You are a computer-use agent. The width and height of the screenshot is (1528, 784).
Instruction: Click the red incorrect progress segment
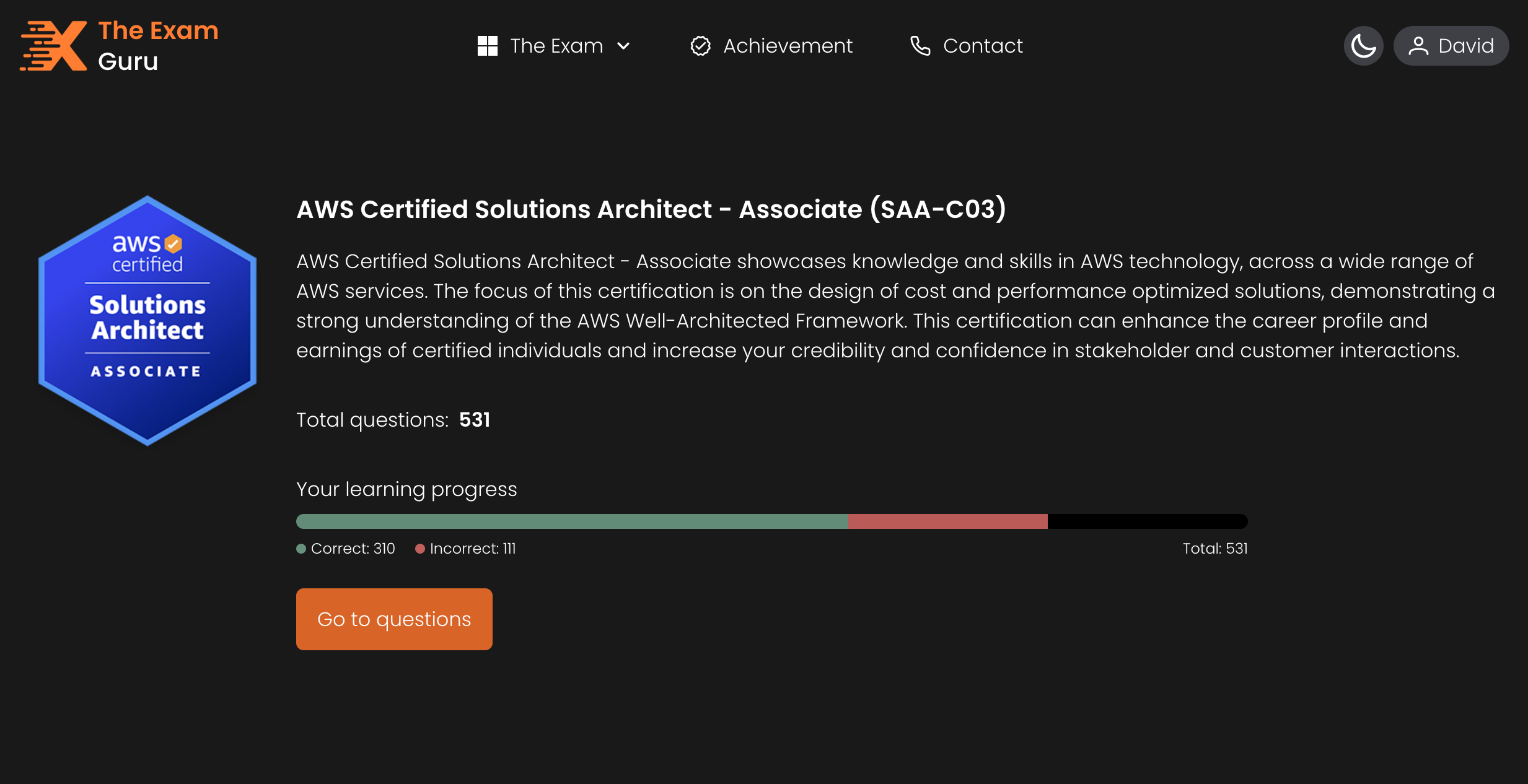(x=947, y=521)
